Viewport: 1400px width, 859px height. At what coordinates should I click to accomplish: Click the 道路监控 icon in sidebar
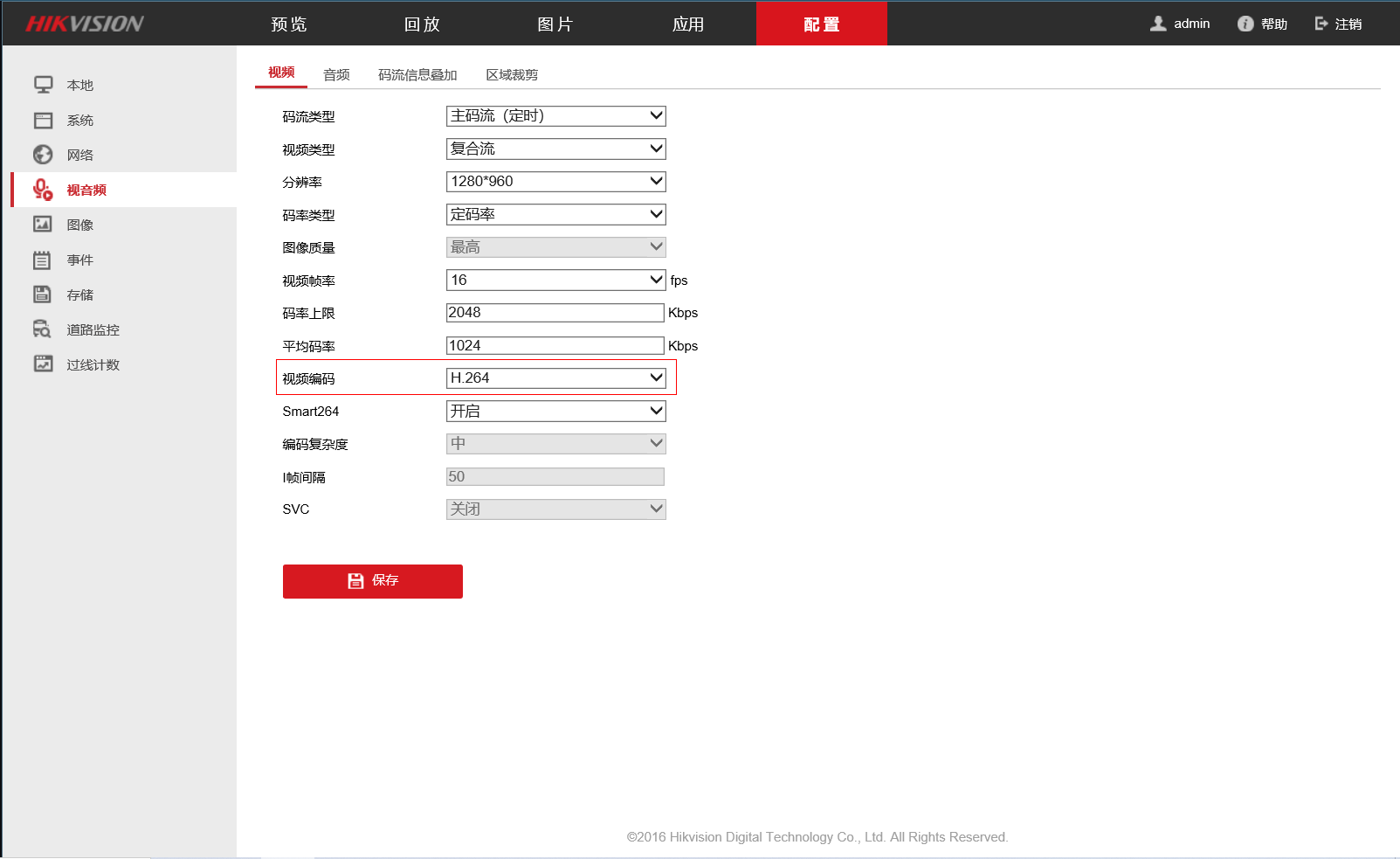pos(43,329)
